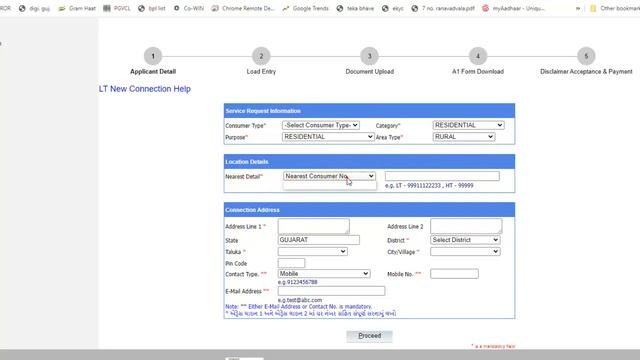Go to step 4 A1 Form Download
The image size is (640, 360).
(478, 56)
